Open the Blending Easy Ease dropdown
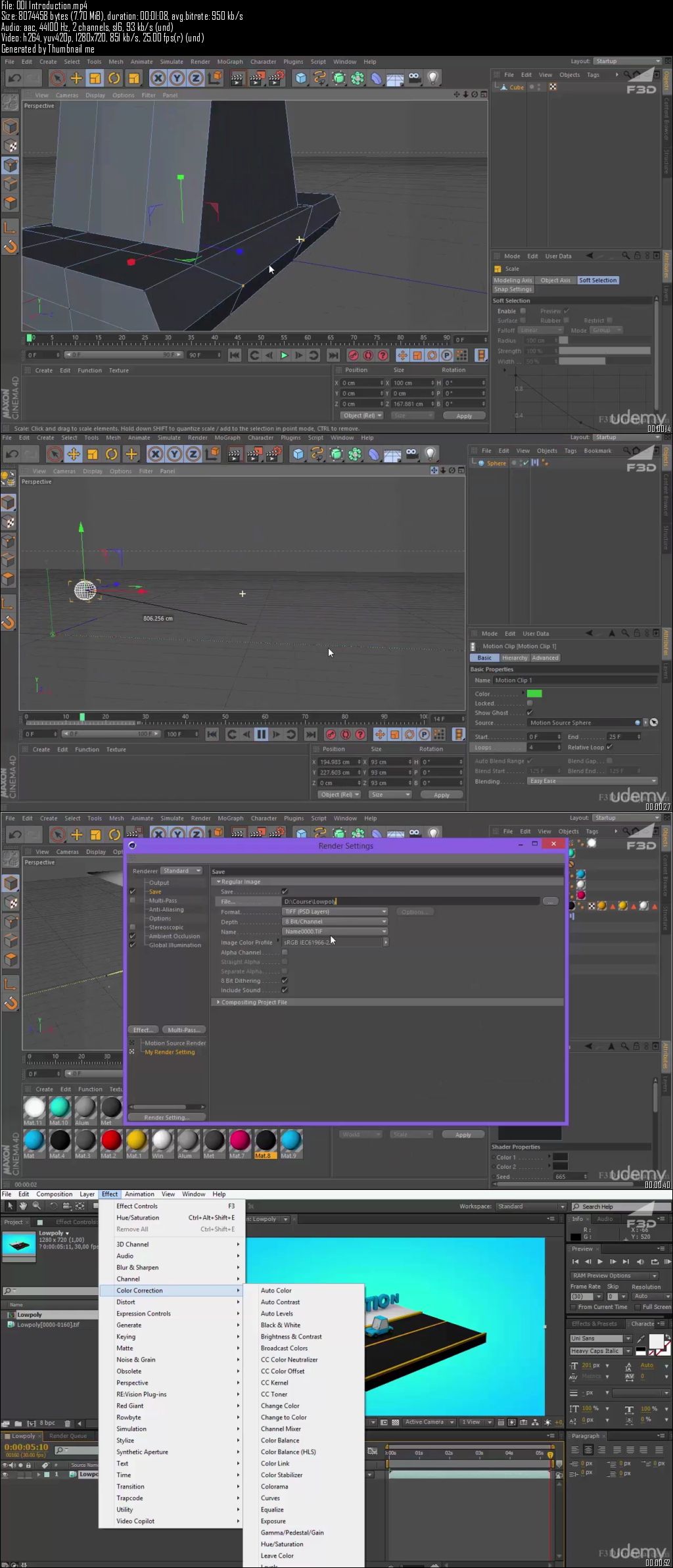Screen dimensions: 673x1568 click(592, 781)
